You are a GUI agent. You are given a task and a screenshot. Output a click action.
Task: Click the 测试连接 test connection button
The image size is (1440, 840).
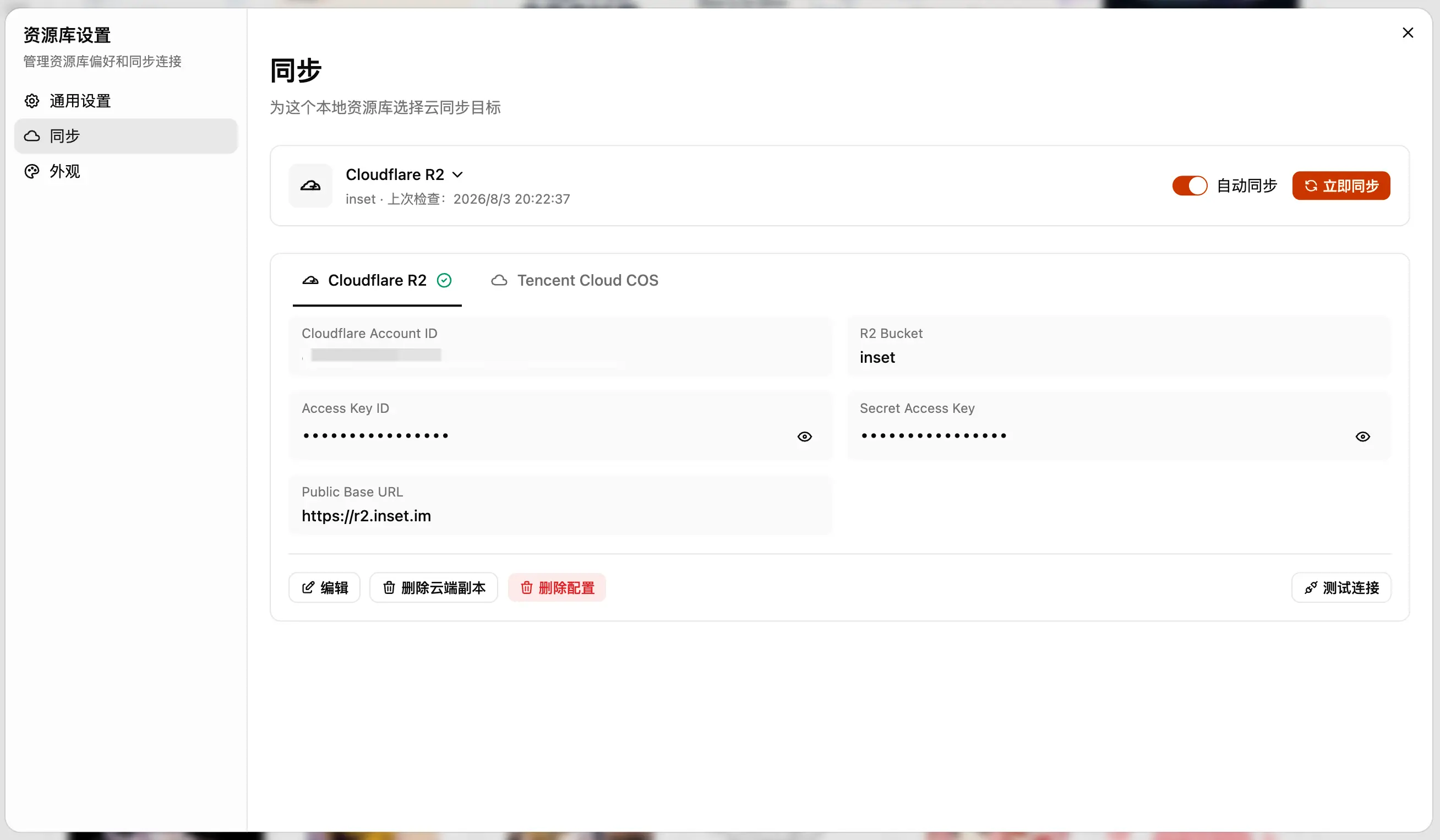pos(1341,587)
